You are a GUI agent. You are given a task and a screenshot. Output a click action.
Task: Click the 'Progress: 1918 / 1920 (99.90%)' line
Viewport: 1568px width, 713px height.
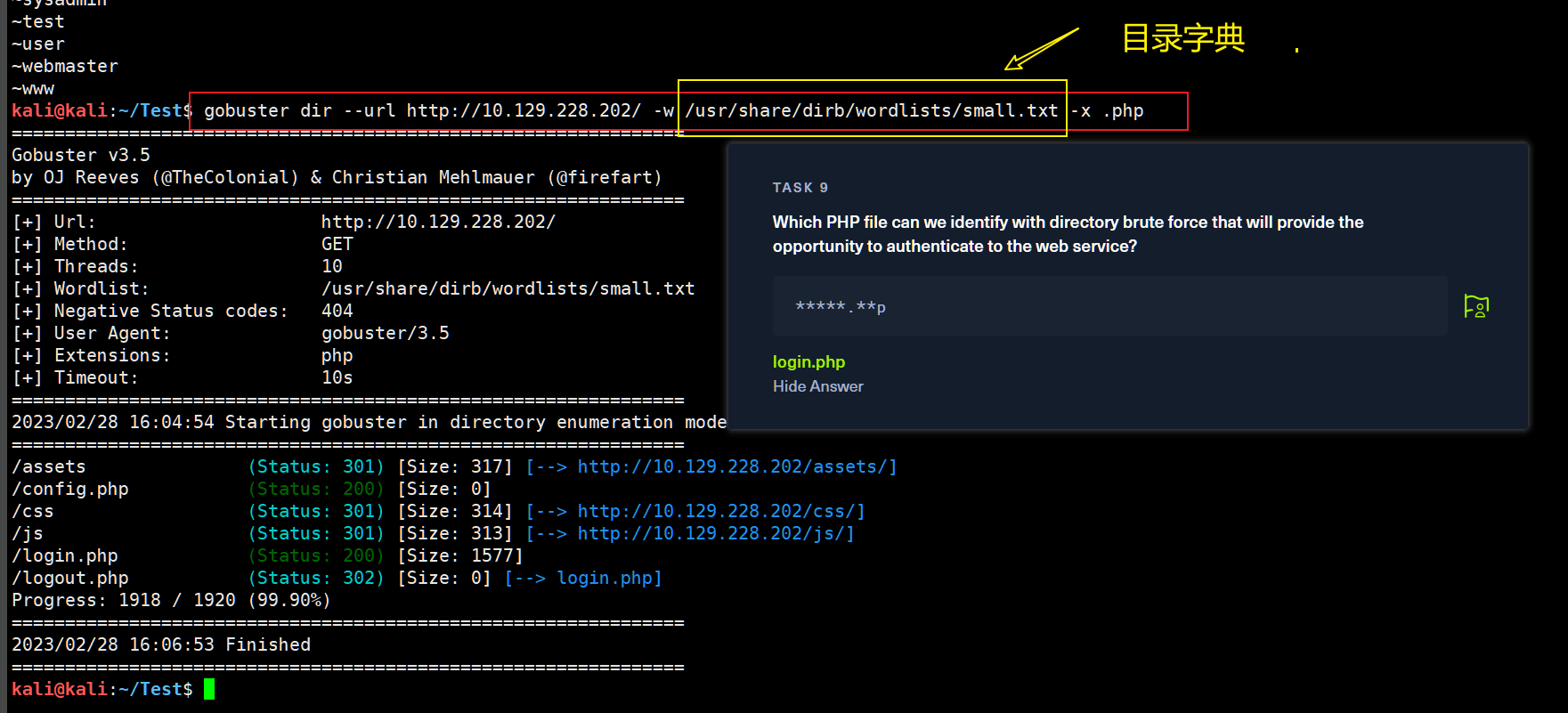(172, 600)
